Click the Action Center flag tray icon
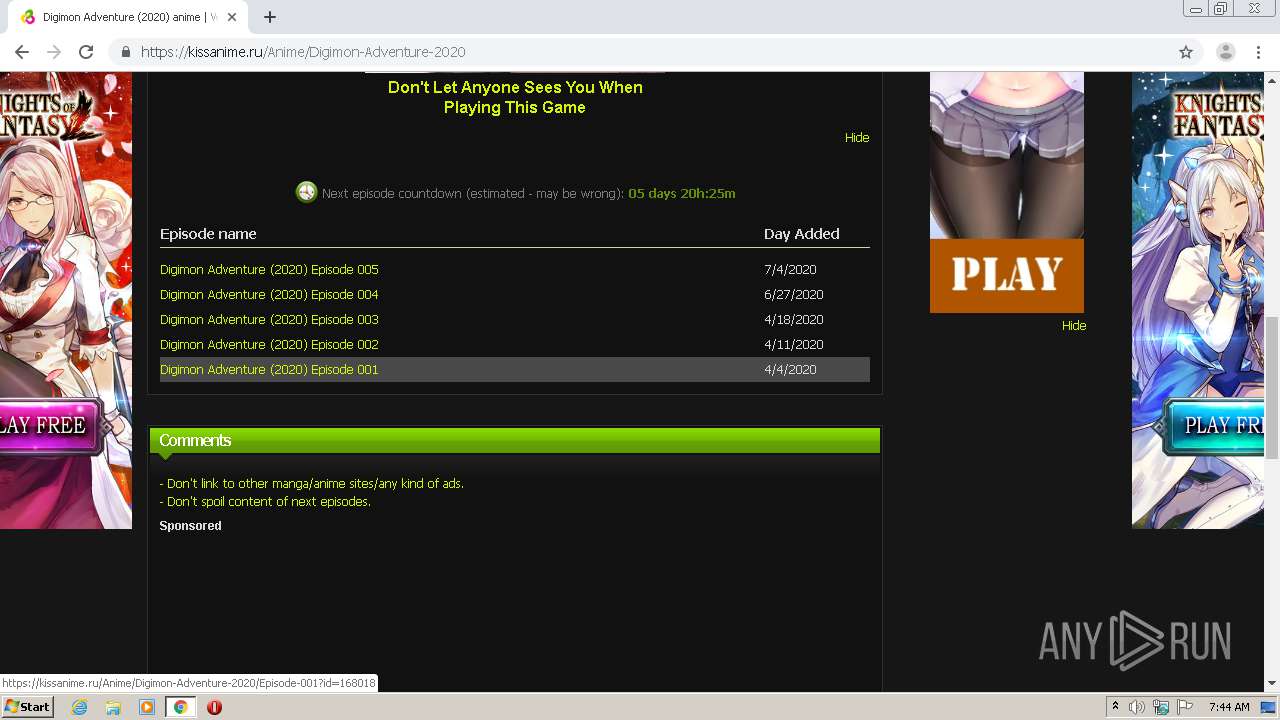1280x720 pixels. tap(1185, 707)
